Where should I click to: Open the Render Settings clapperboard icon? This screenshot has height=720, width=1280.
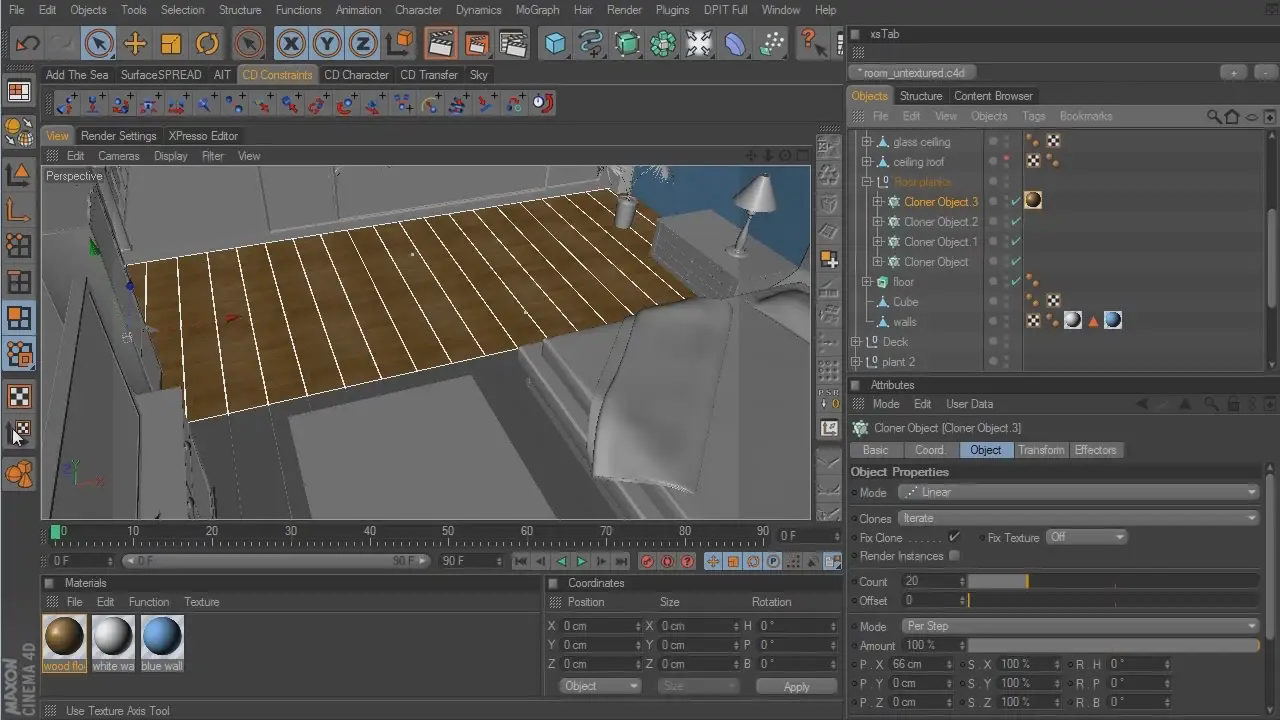(513, 43)
